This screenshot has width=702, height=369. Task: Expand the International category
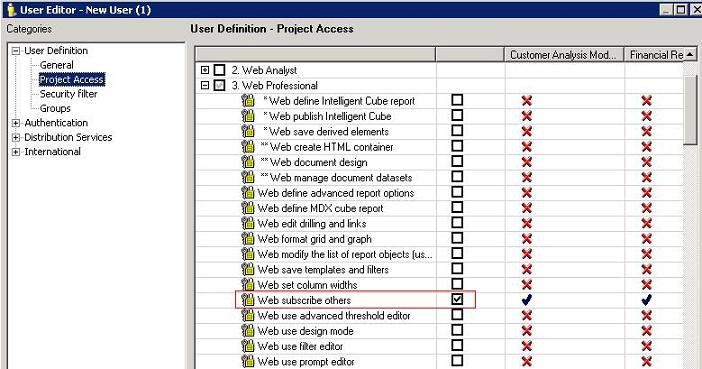16,151
